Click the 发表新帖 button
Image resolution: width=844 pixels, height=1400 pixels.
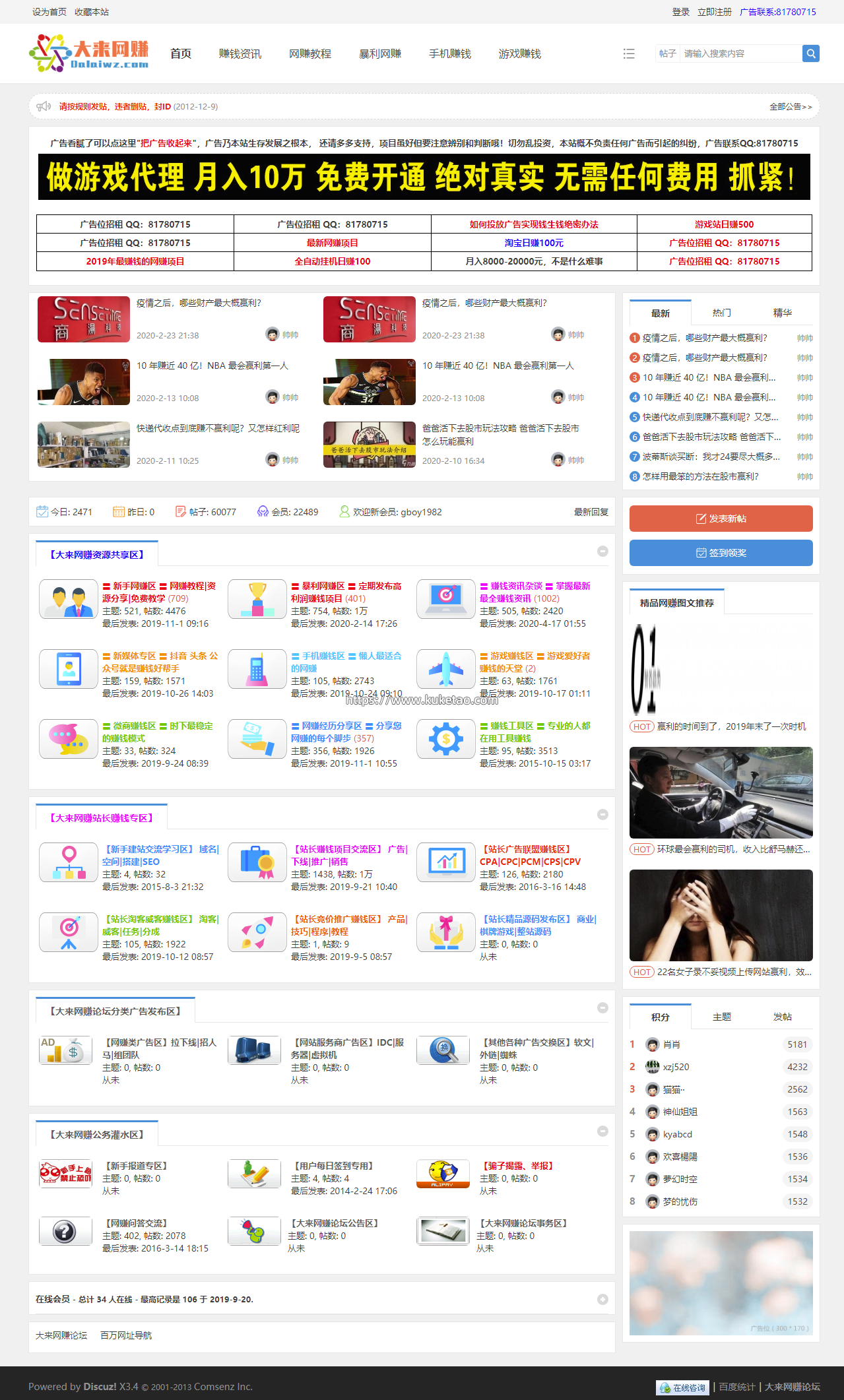pos(721,519)
